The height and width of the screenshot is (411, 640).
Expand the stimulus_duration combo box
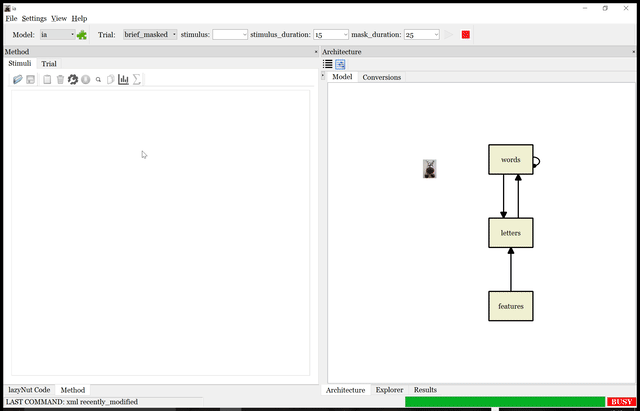click(331, 34)
